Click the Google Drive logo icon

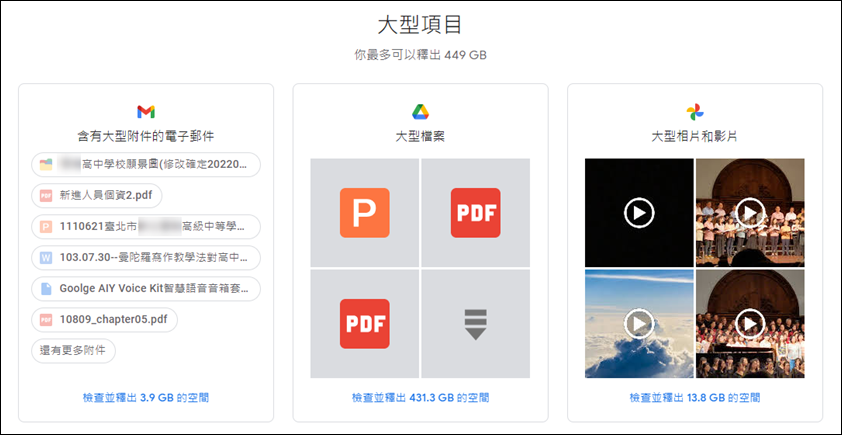420,112
